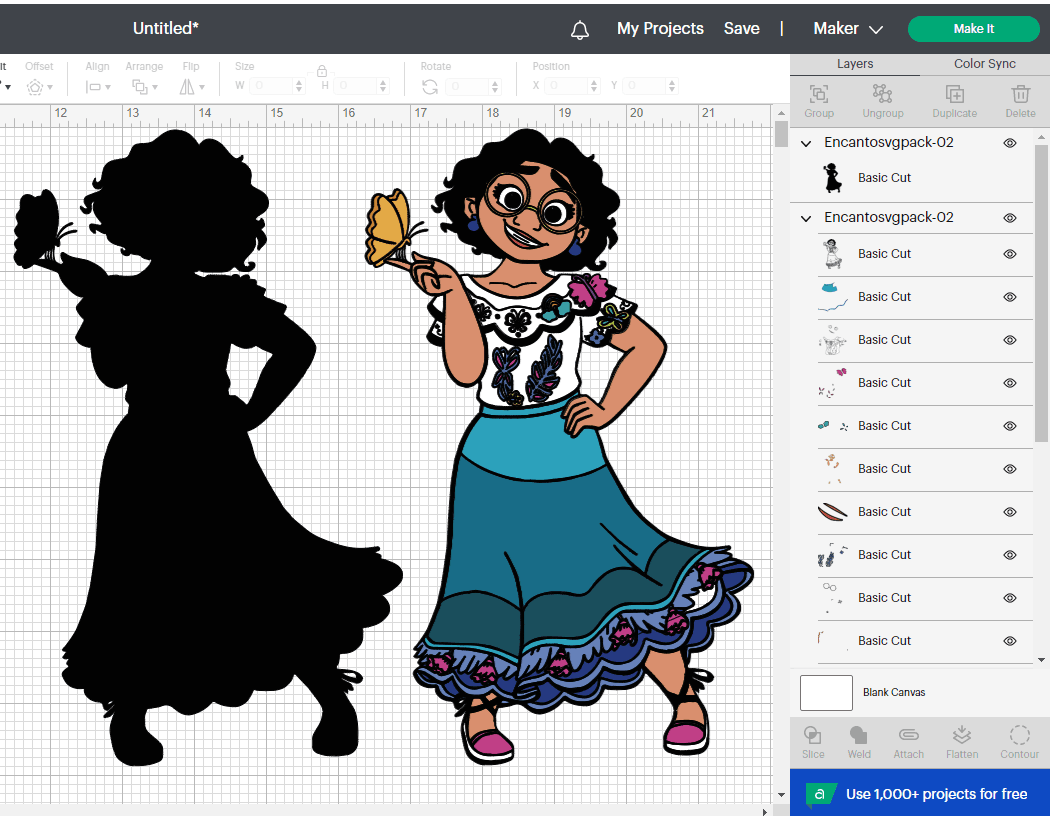Hide the red-brown curve Basic Cut layer
This screenshot has width=1050, height=816.
tap(1010, 511)
